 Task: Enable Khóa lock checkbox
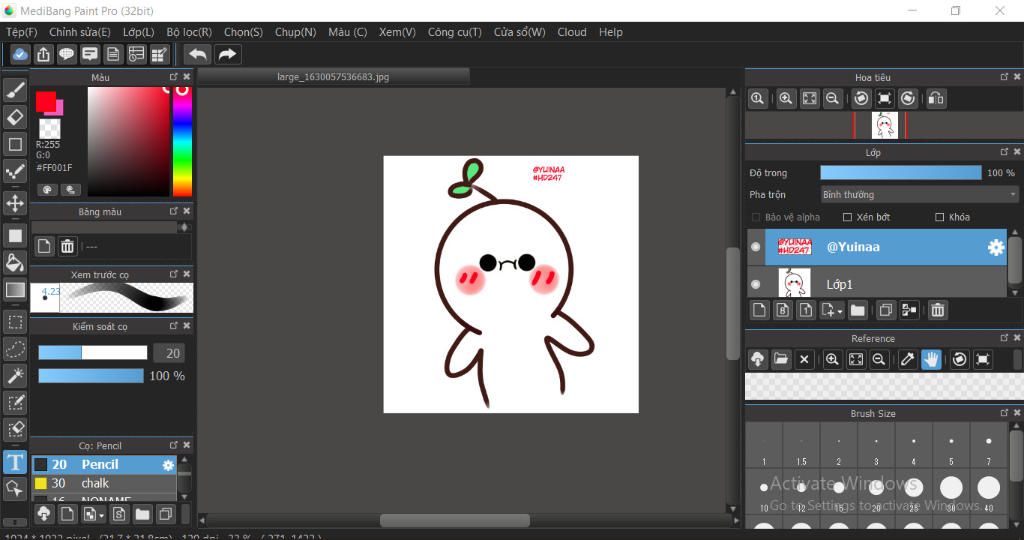tap(939, 217)
